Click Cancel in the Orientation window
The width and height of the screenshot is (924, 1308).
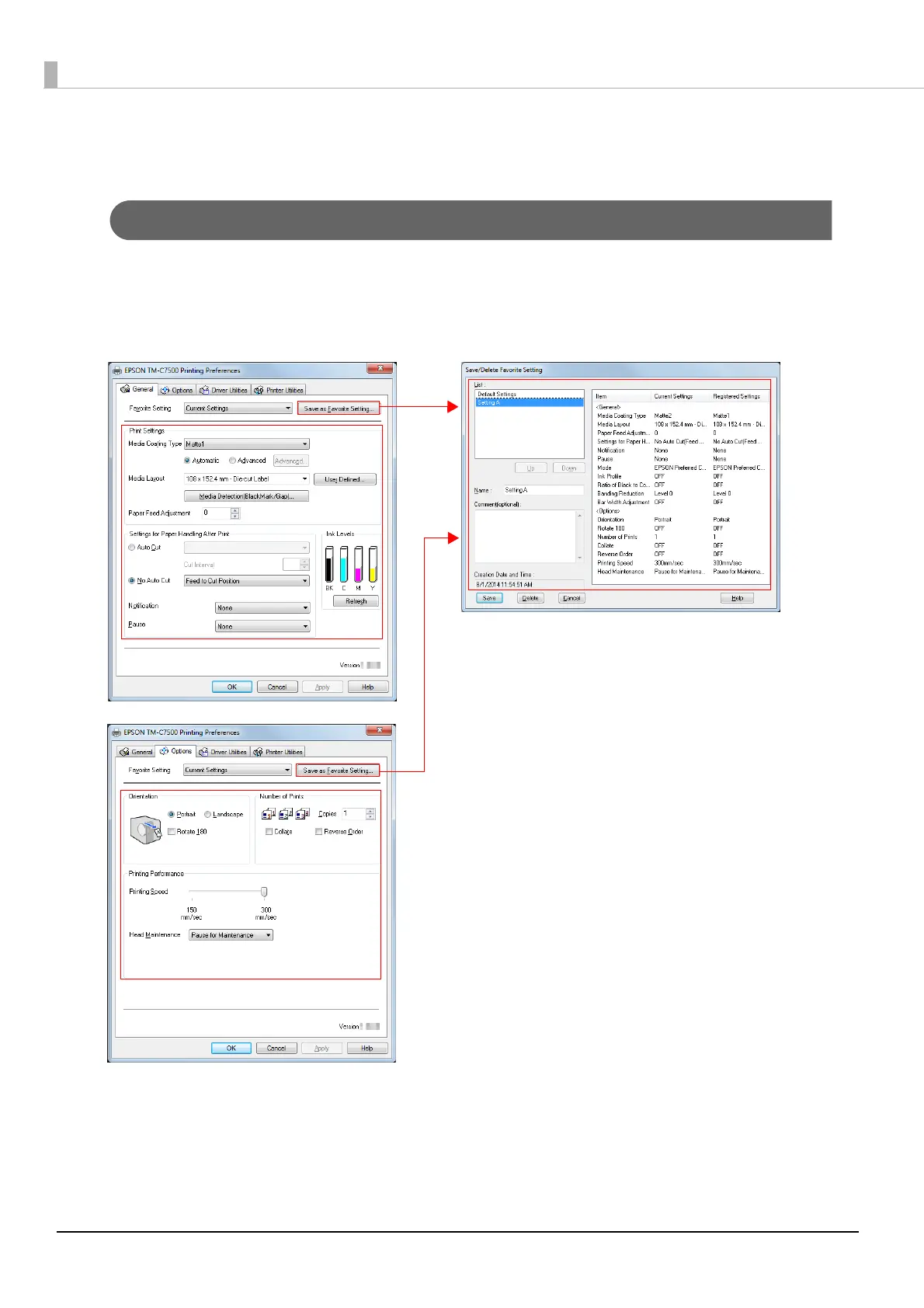click(276, 1049)
